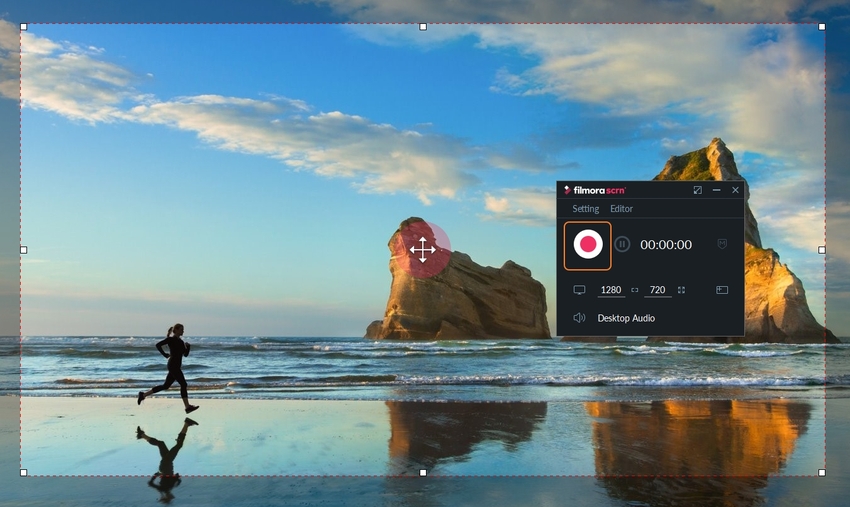Viewport: 850px width, 507px height.
Task: Click the pause recording button
Action: pyautogui.click(x=622, y=244)
